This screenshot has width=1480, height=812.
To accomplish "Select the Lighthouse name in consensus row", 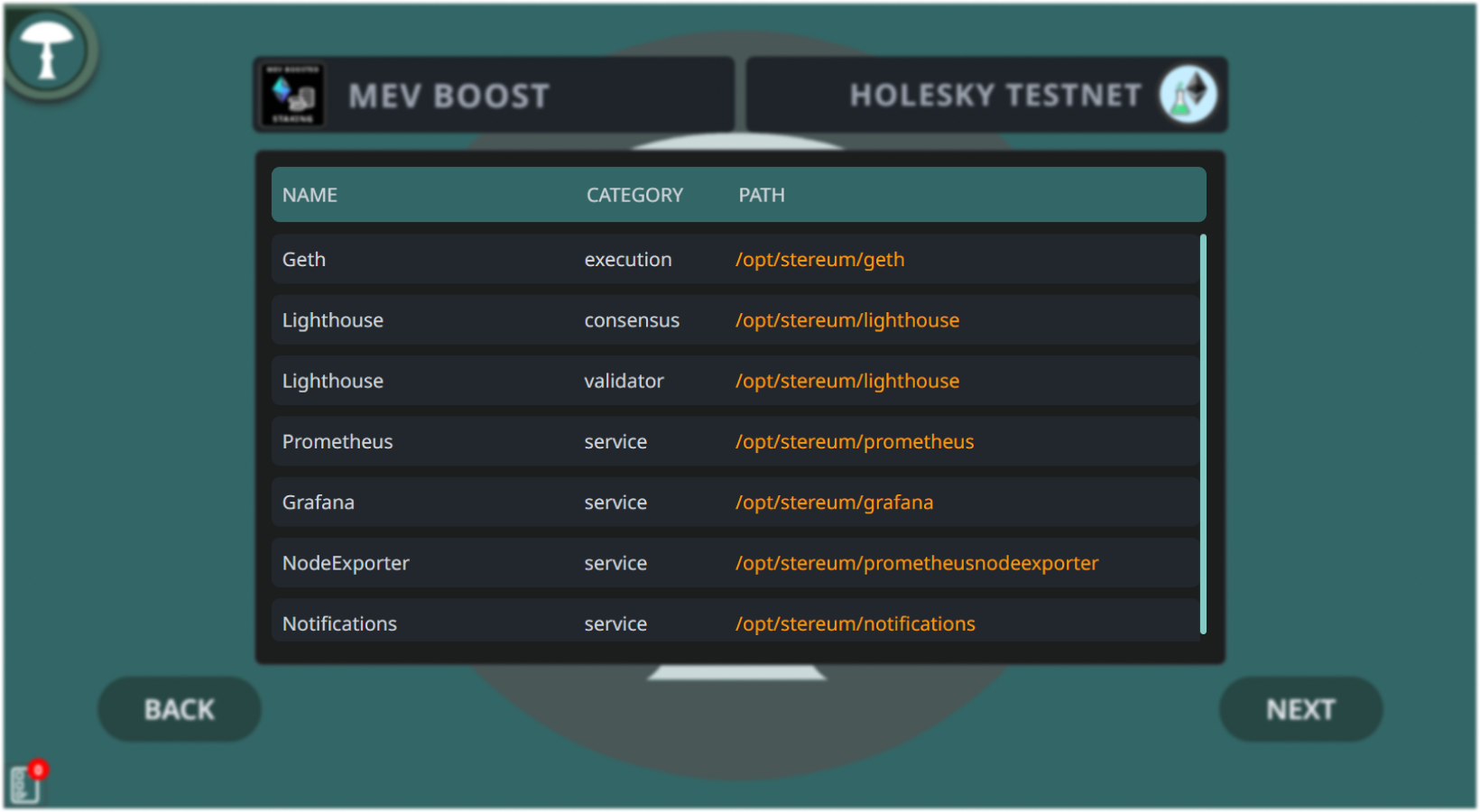I will 333,320.
